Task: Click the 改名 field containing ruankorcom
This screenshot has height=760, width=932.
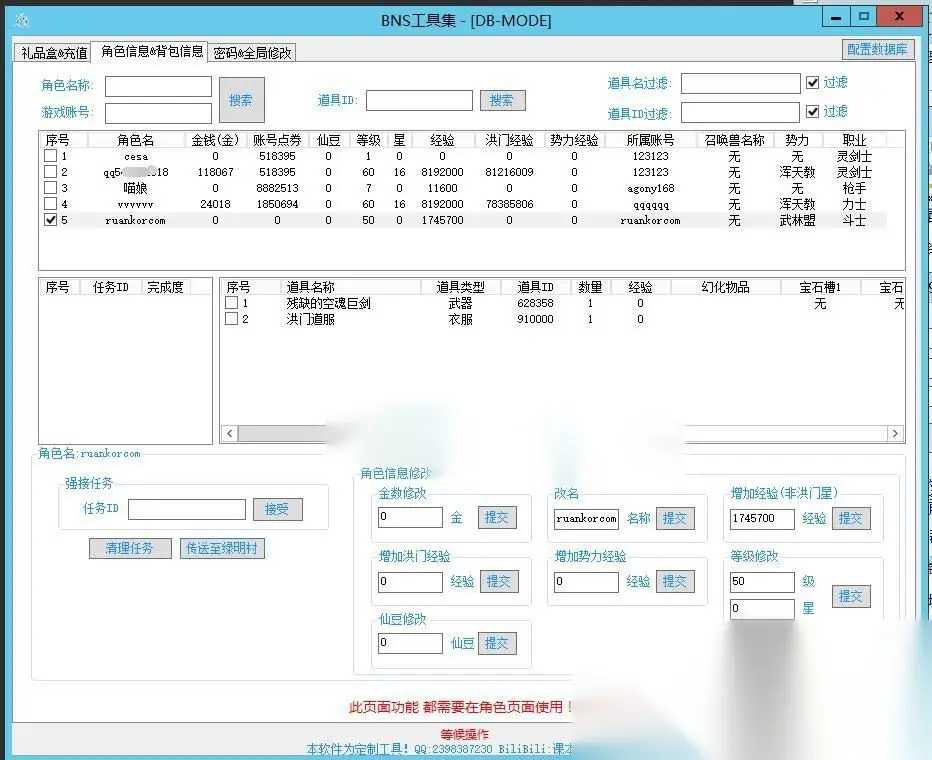Action: coord(586,519)
